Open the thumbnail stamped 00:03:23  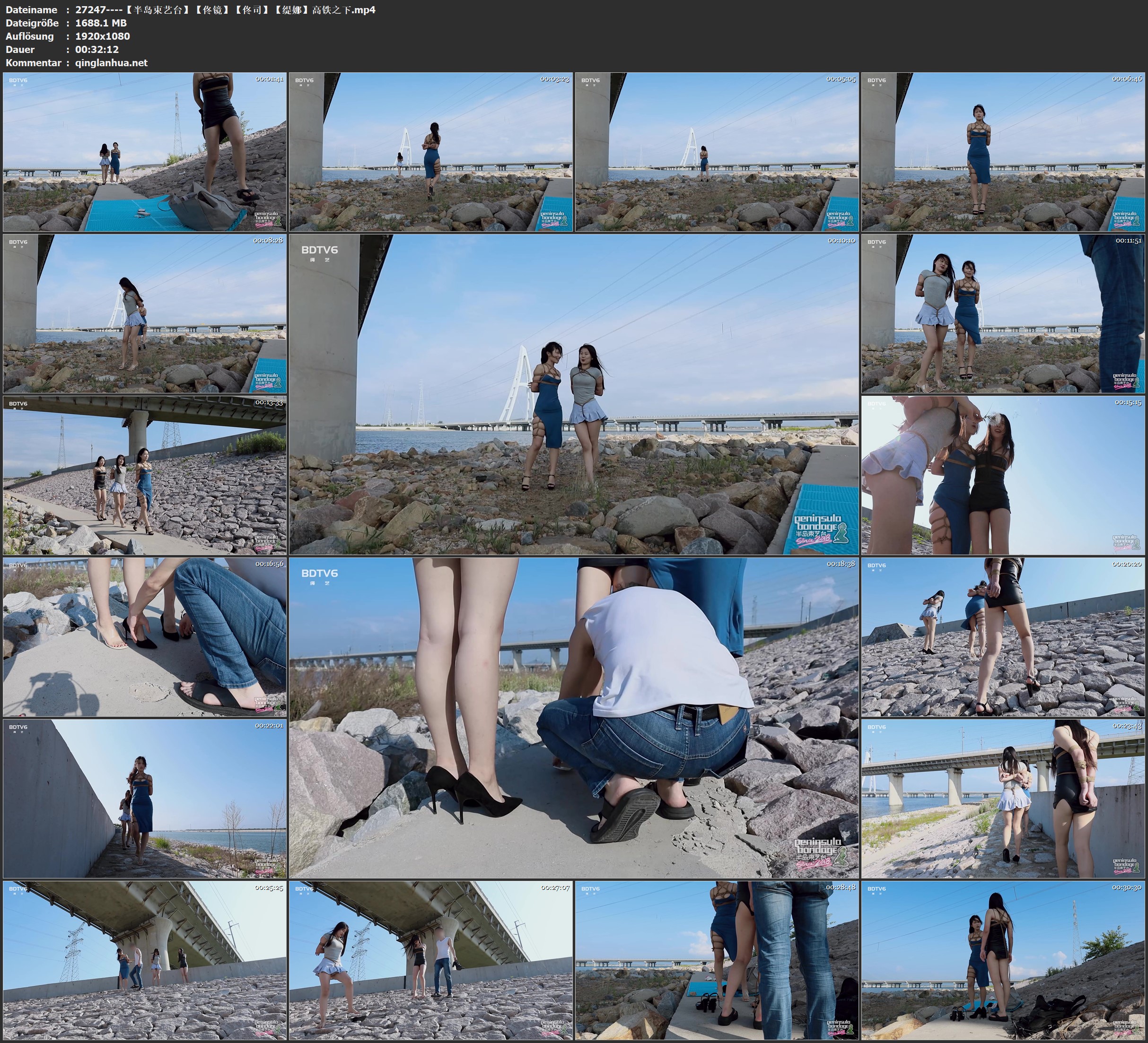430,151
